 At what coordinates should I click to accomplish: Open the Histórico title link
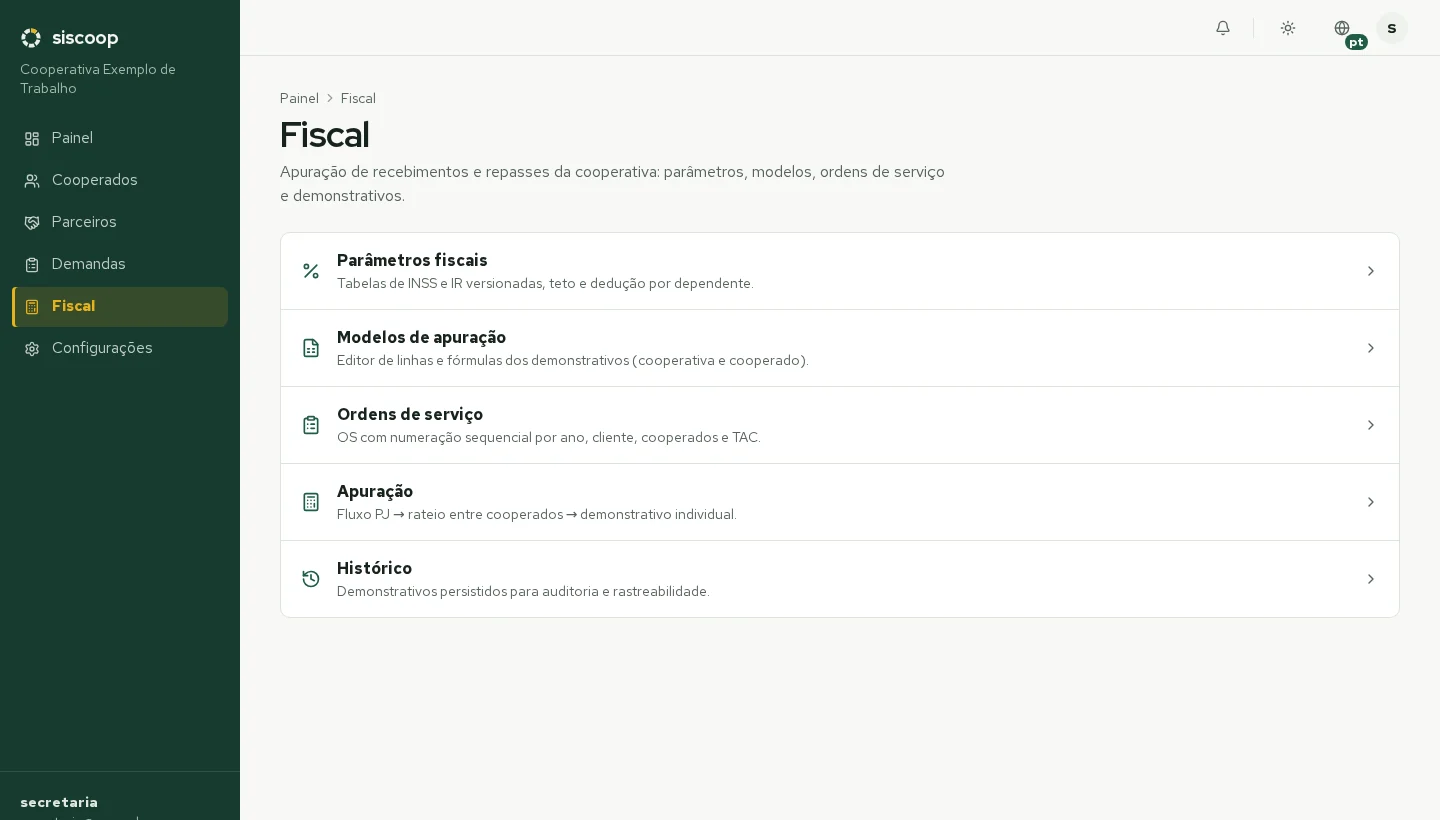point(374,568)
